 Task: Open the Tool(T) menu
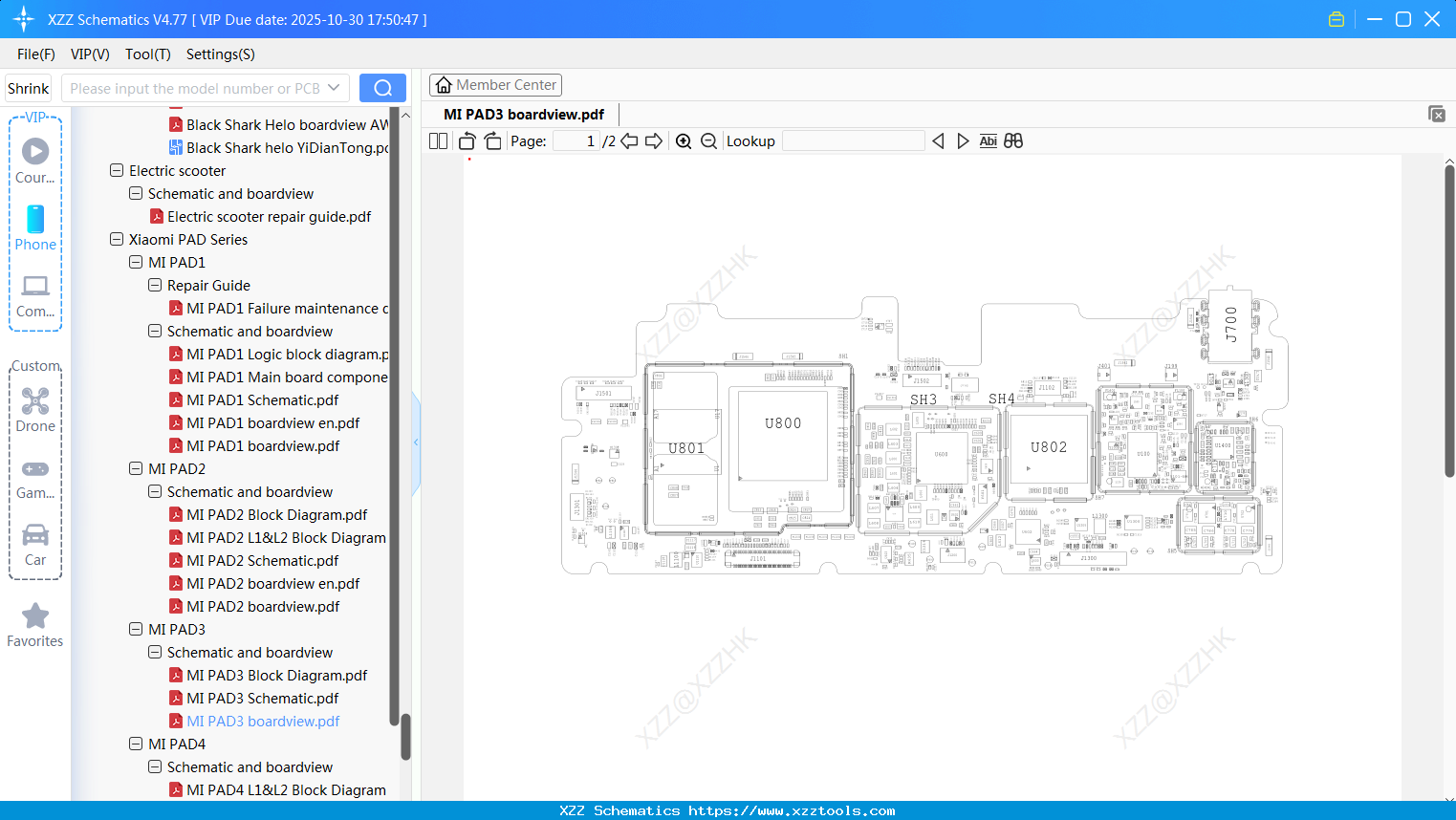(x=148, y=54)
